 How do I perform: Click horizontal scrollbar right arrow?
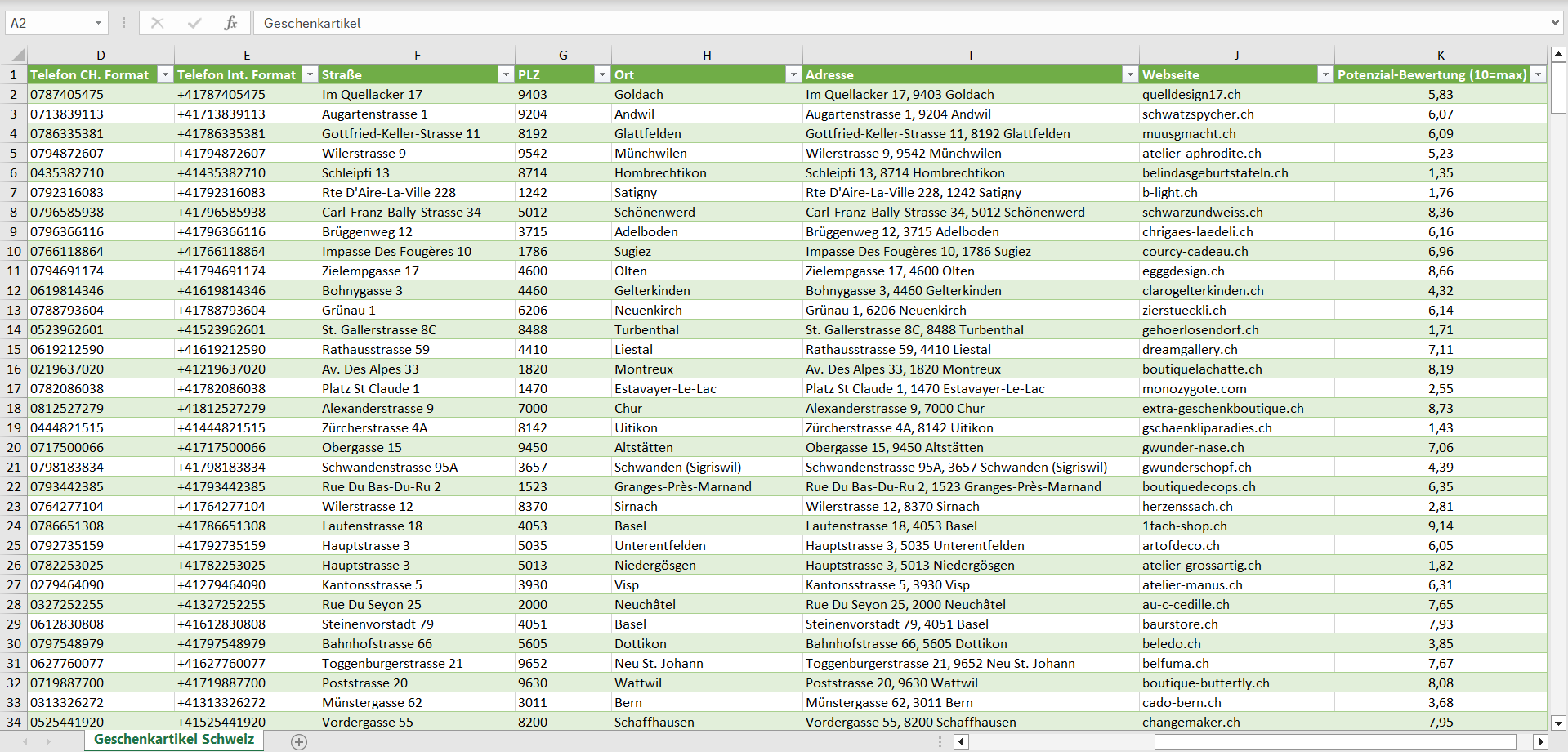tap(1541, 741)
